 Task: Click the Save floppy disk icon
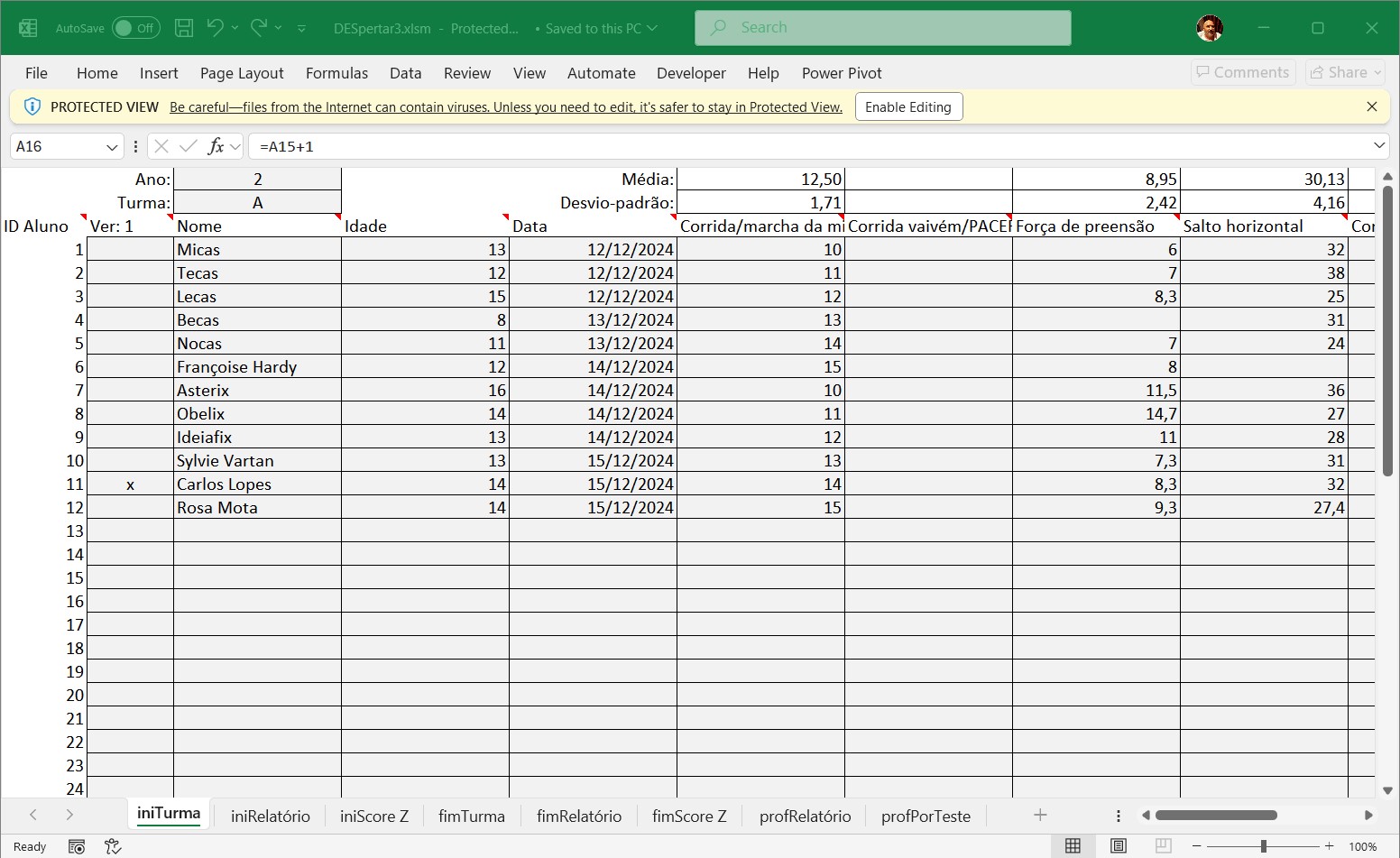point(184,28)
